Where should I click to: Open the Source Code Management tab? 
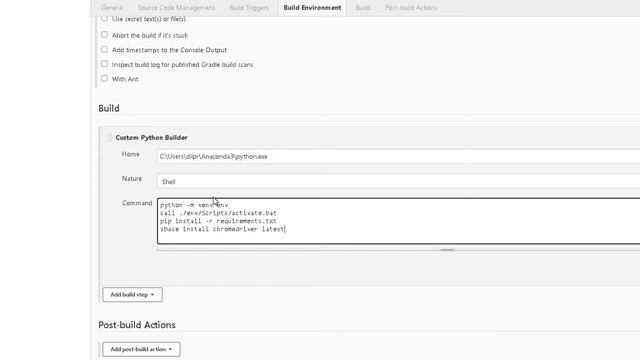176,8
